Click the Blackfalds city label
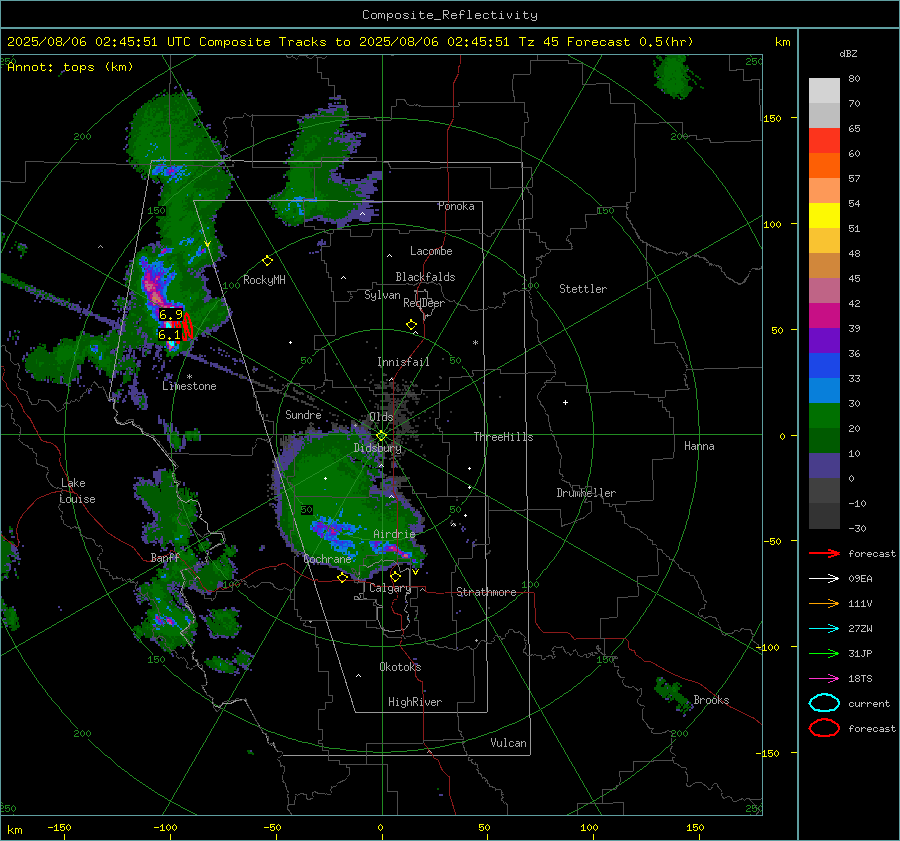Image resolution: width=900 pixels, height=841 pixels. coord(425,277)
